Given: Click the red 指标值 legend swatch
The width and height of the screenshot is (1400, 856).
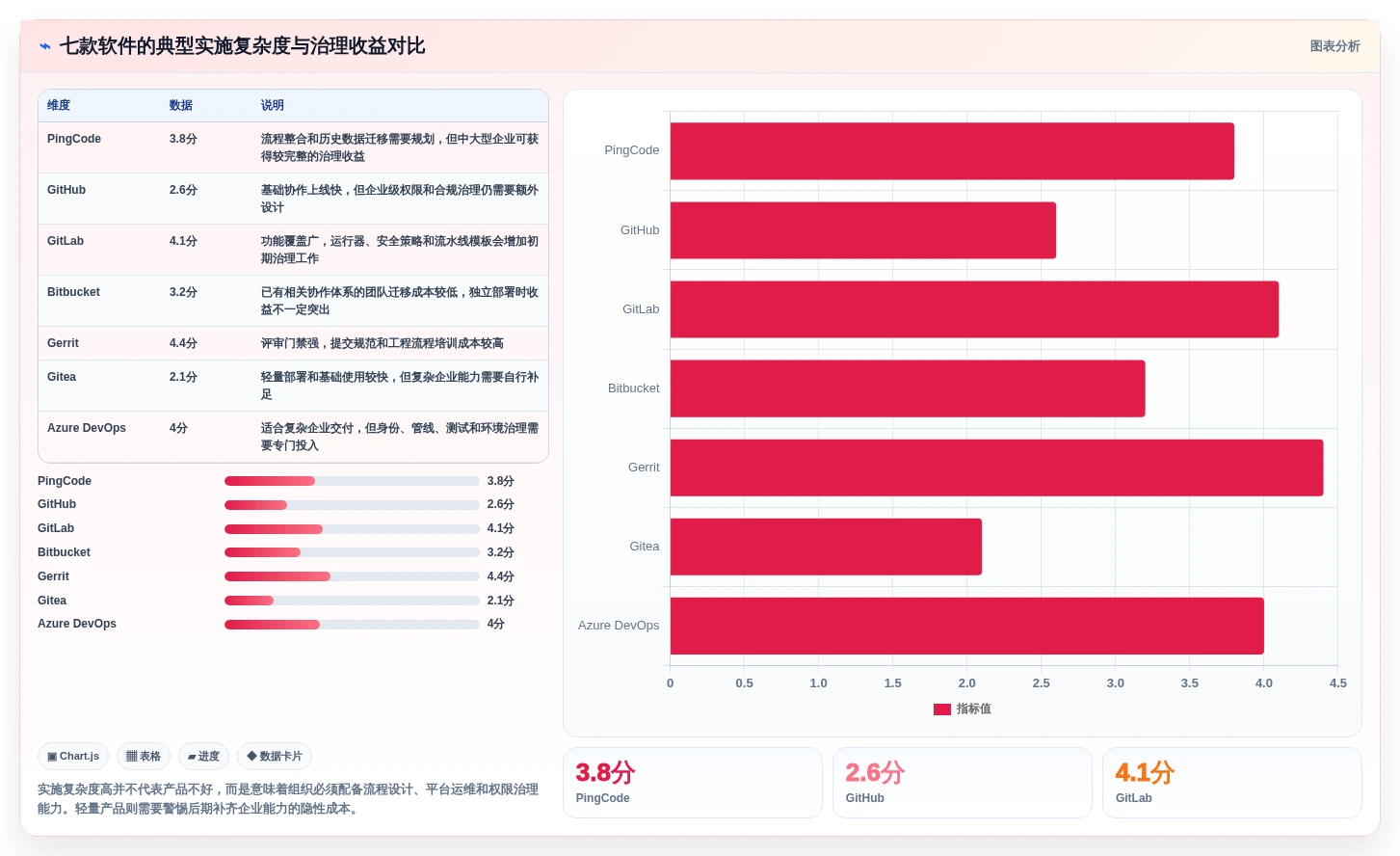Looking at the screenshot, I should [x=942, y=709].
